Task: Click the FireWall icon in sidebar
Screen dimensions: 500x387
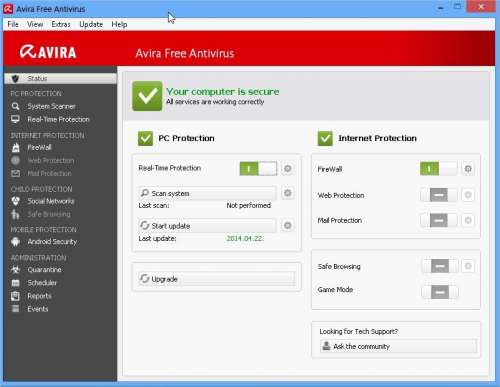Action: (16, 147)
